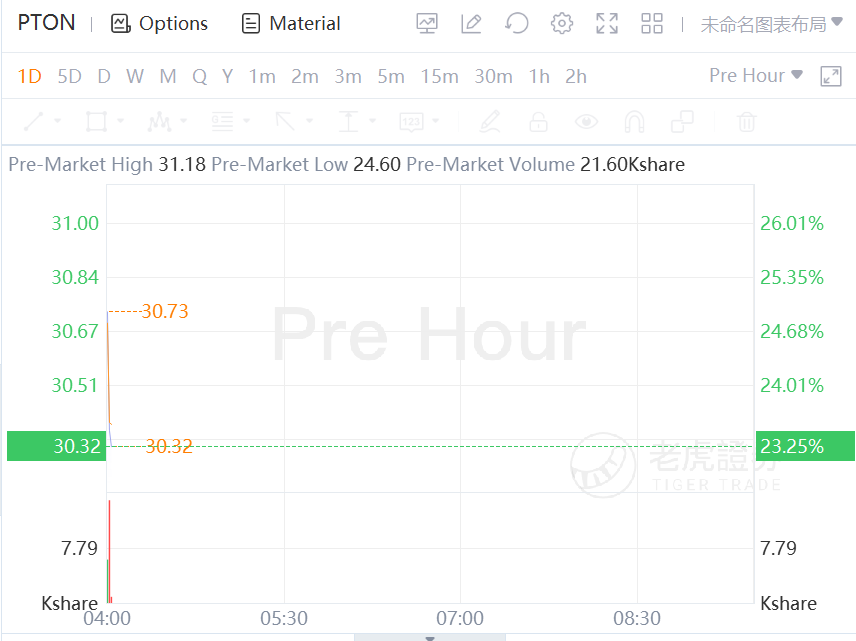Open the Material button

pyautogui.click(x=291, y=23)
